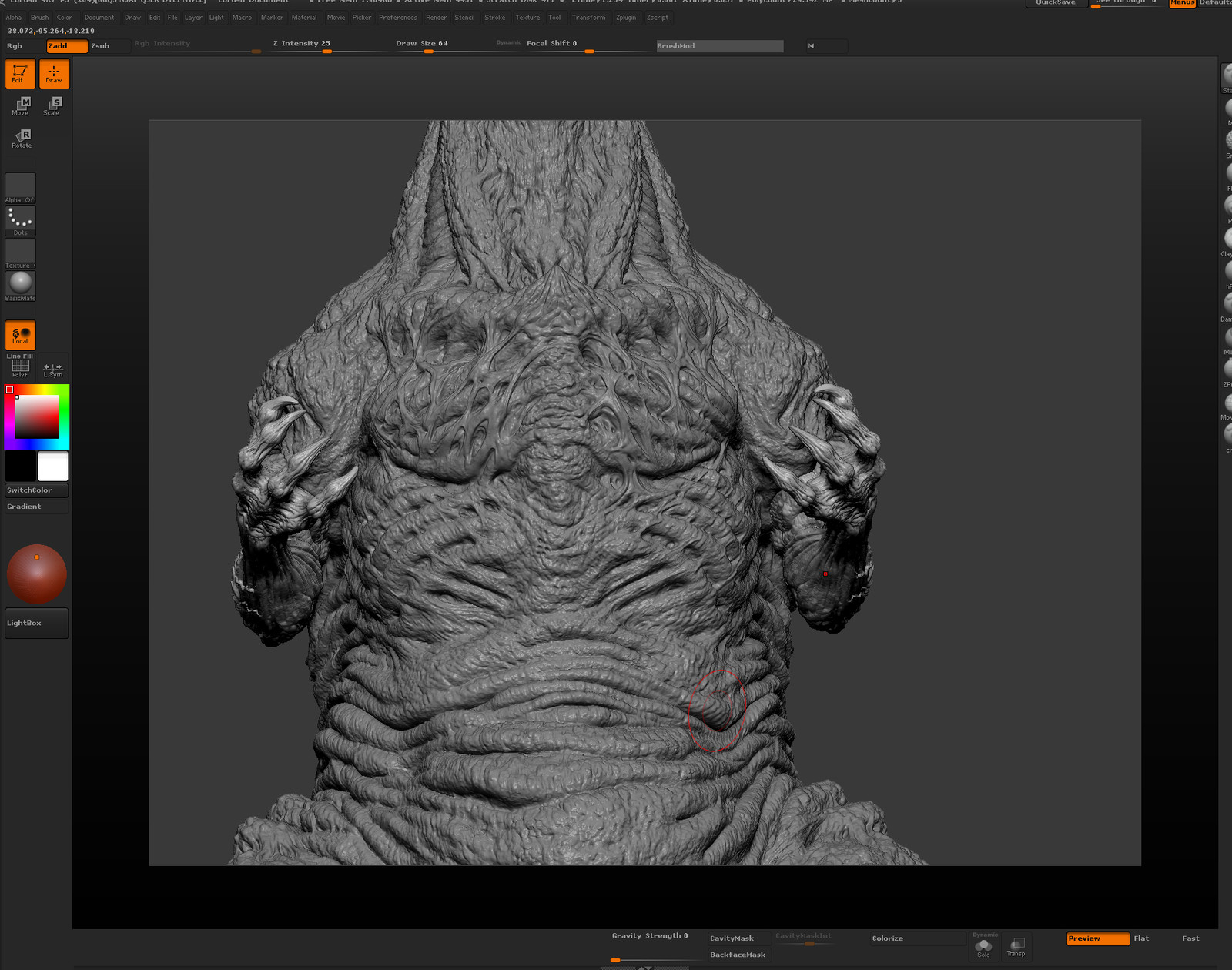
Task: Select the Standard brush at shelf top
Action: (x=1227, y=78)
